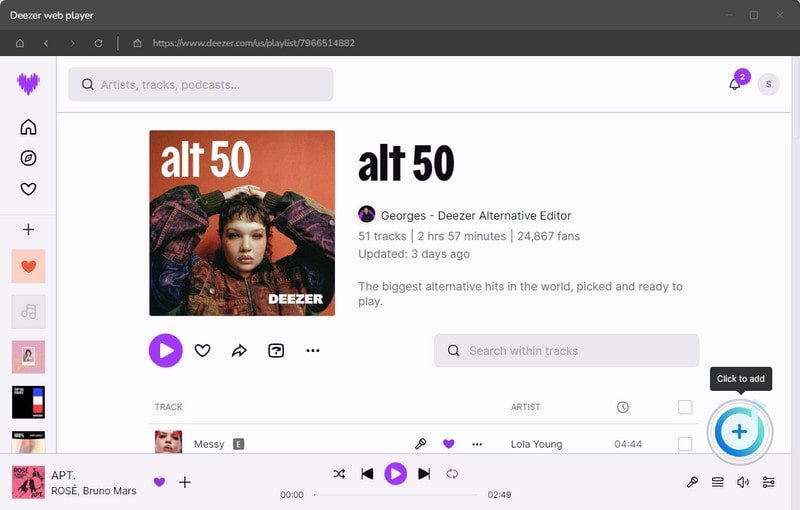800x510 pixels.
Task: Skip to previous track
Action: [367, 474]
